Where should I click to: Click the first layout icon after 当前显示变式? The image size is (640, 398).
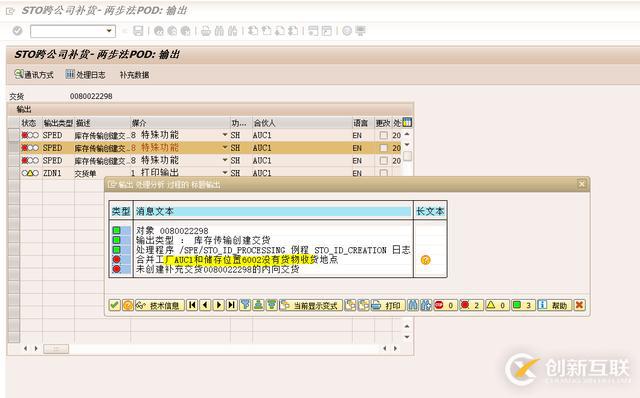point(350,305)
